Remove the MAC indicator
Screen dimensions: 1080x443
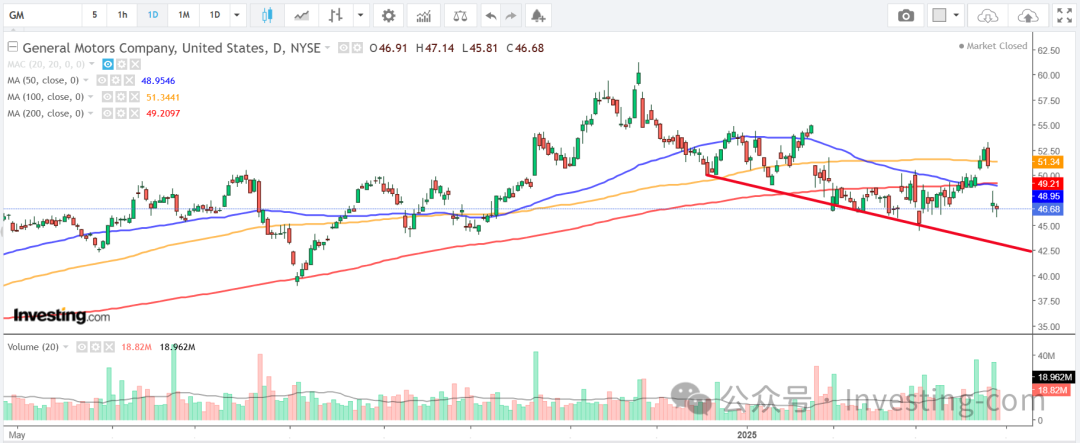point(134,64)
